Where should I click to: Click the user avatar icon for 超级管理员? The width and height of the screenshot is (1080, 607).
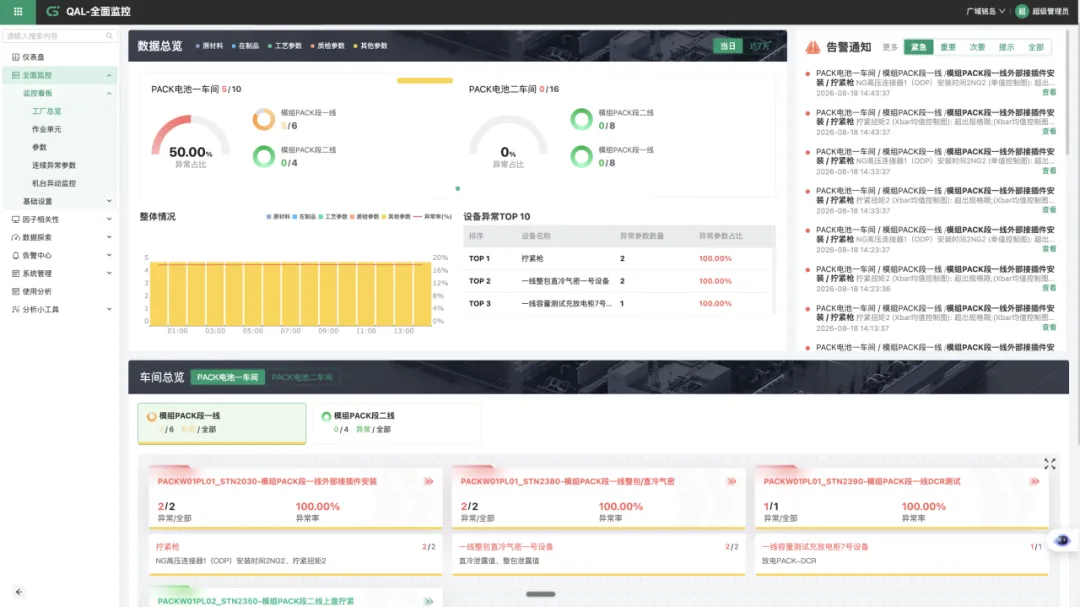[x=1021, y=11]
